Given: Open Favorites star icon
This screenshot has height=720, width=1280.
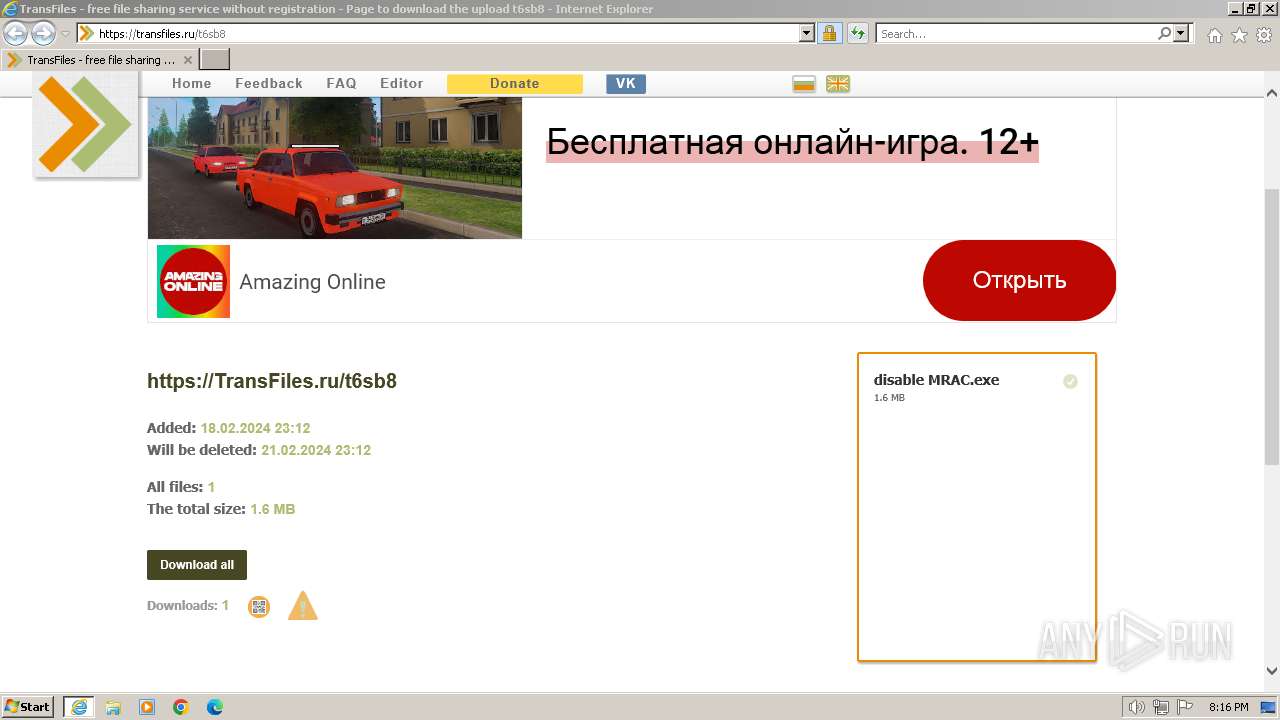Looking at the screenshot, I should click(1239, 35).
